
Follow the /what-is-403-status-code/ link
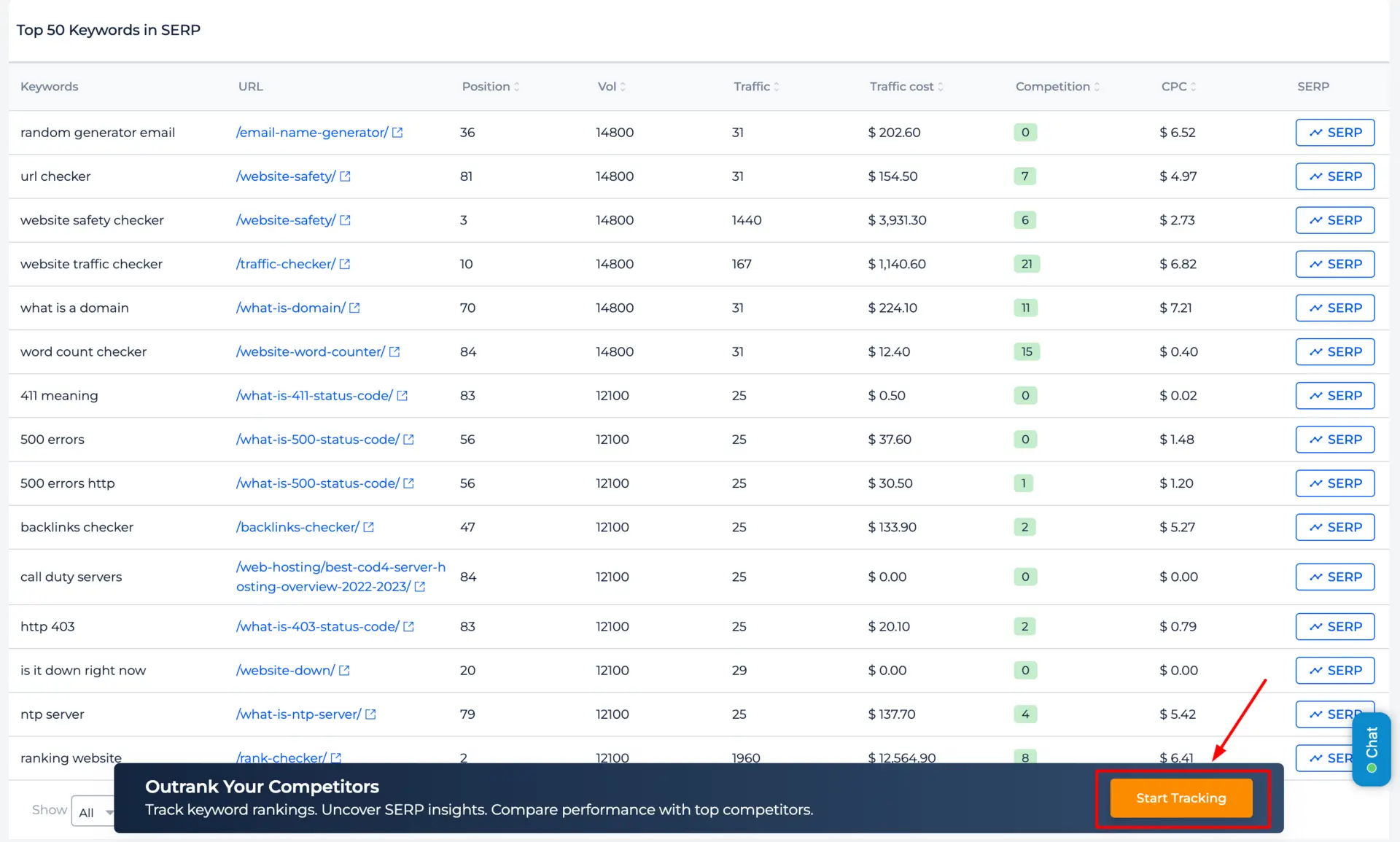click(x=317, y=626)
